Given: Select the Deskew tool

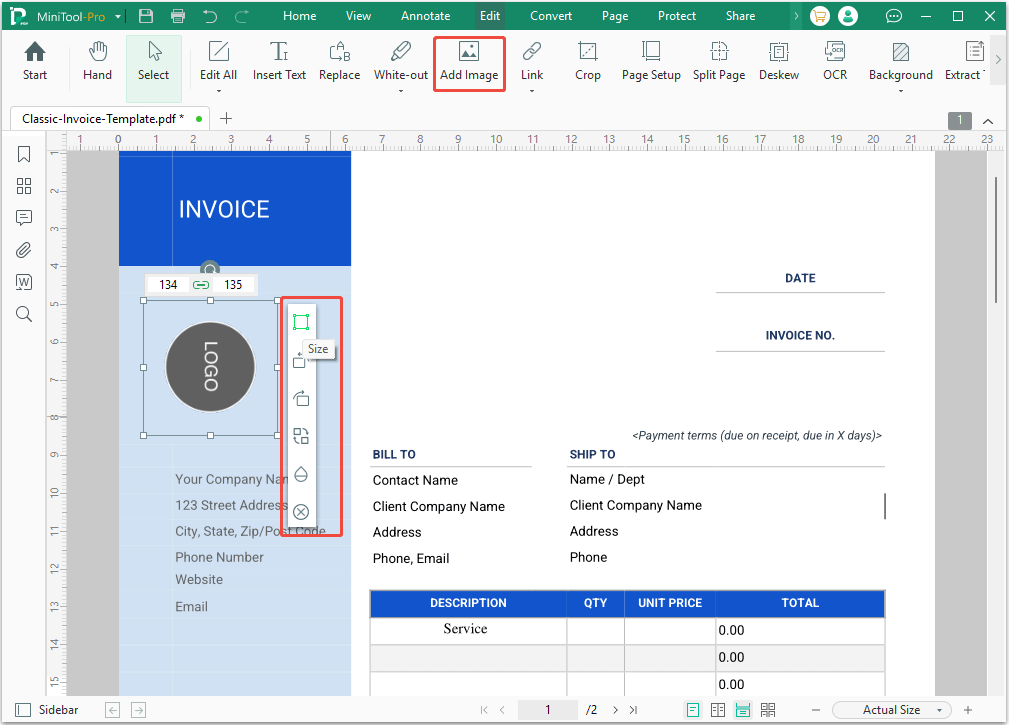Looking at the screenshot, I should (x=778, y=63).
